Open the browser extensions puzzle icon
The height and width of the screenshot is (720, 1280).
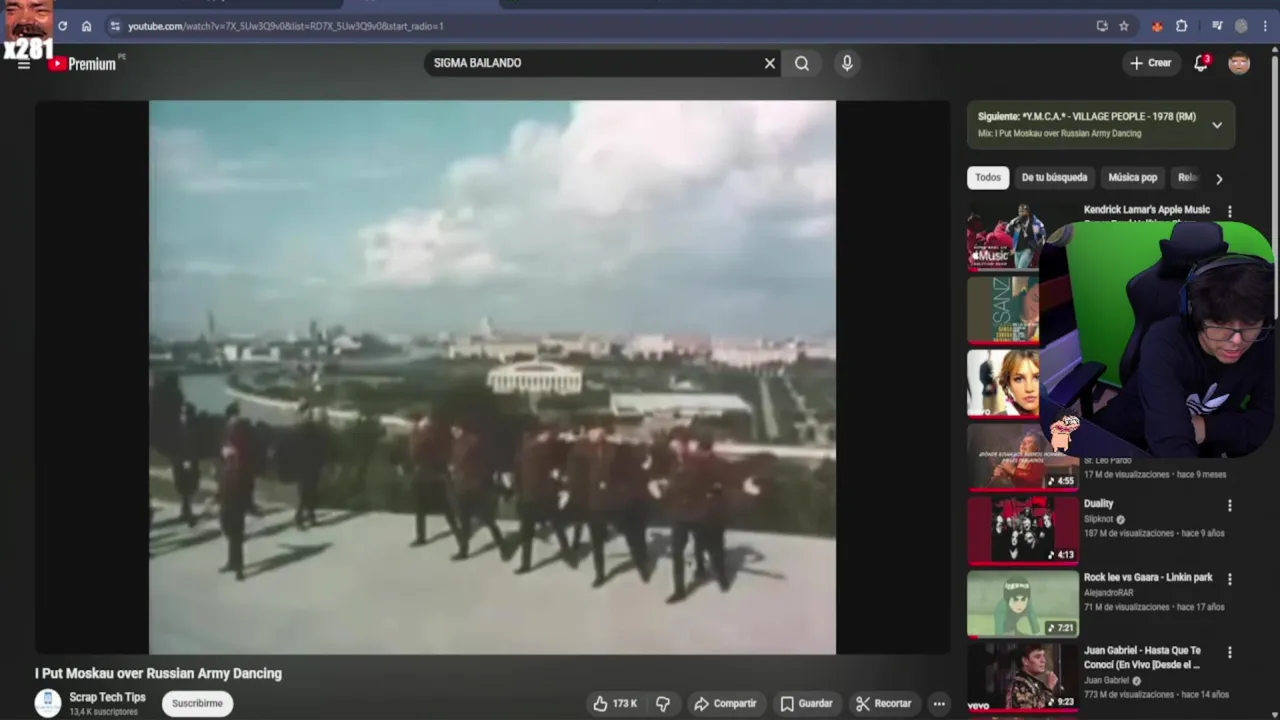(1182, 26)
